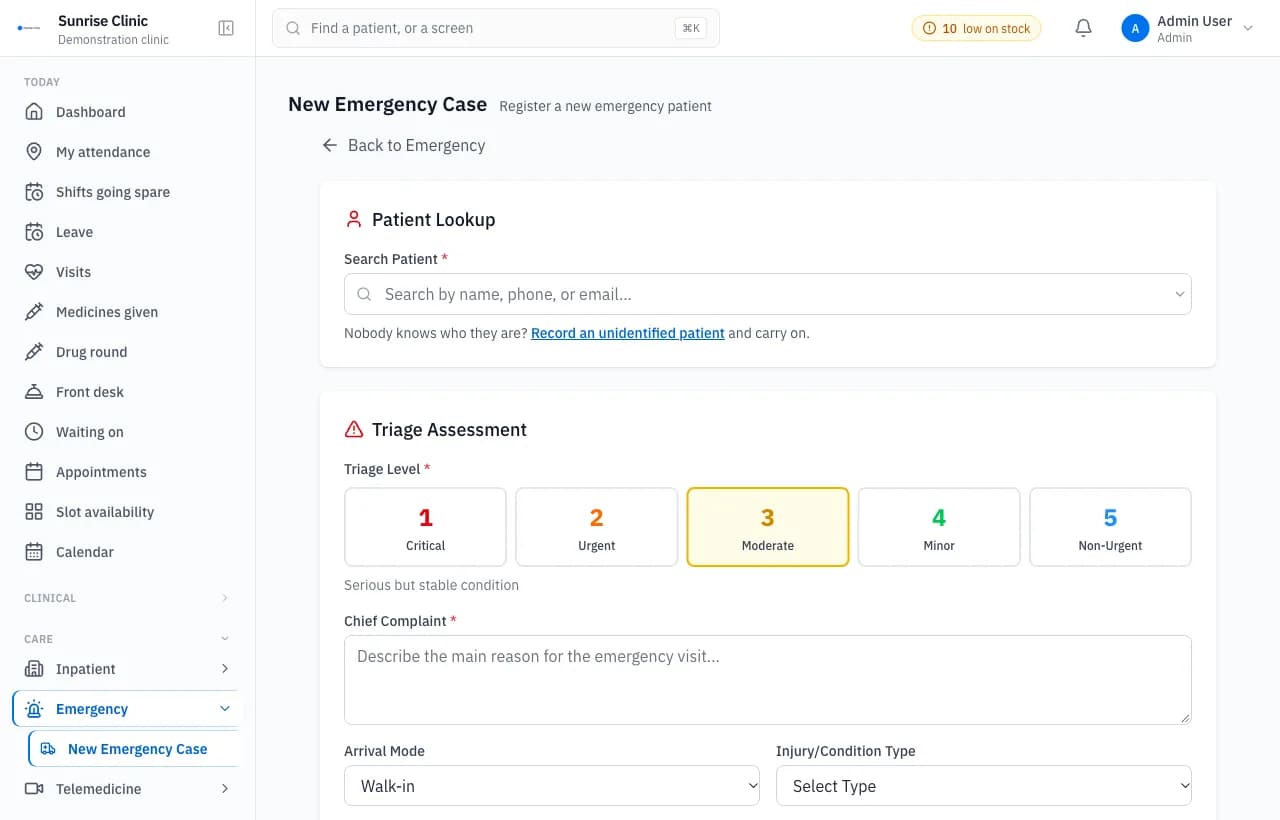
Task: Click the Drug round syringe icon
Action: pos(34,352)
